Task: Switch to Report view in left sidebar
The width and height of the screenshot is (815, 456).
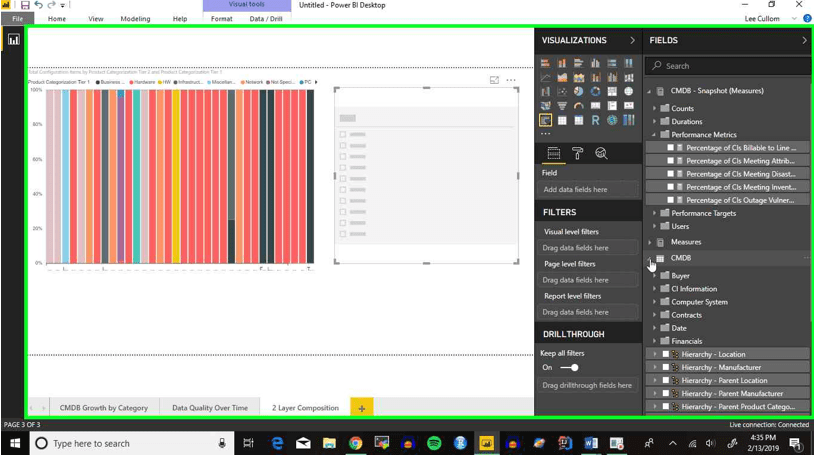Action: [14, 40]
